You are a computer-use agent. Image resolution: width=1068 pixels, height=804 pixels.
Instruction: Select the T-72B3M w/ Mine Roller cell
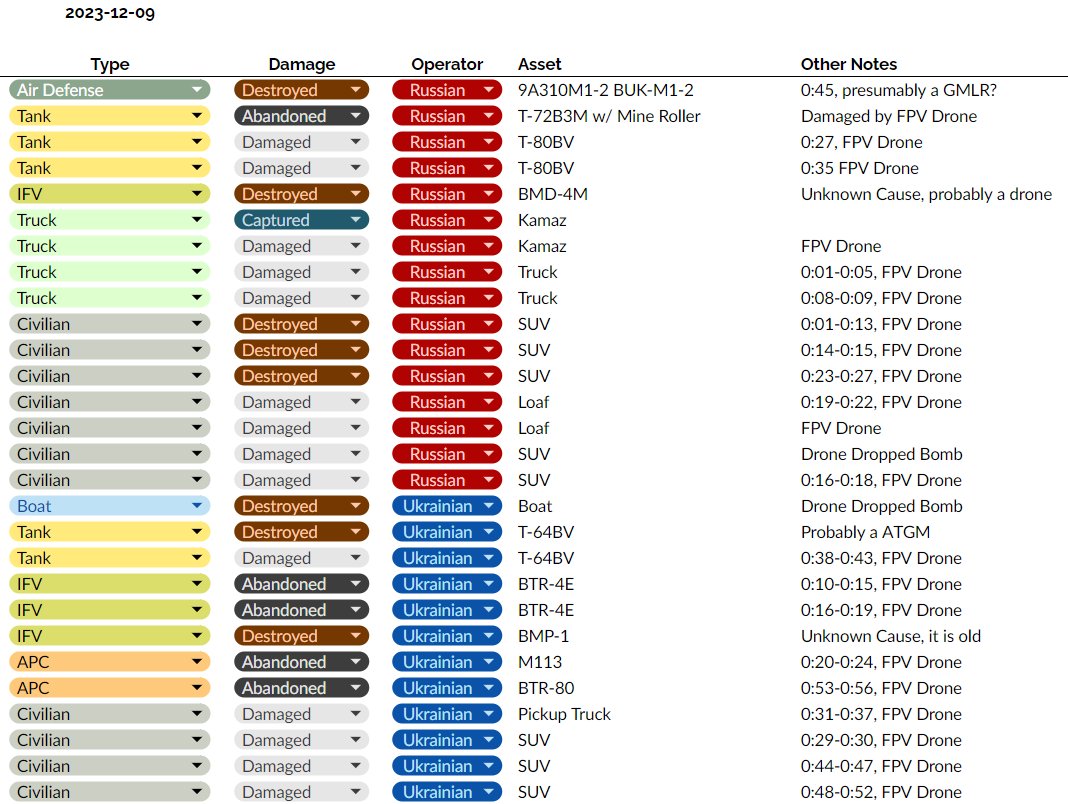pyautogui.click(x=609, y=116)
